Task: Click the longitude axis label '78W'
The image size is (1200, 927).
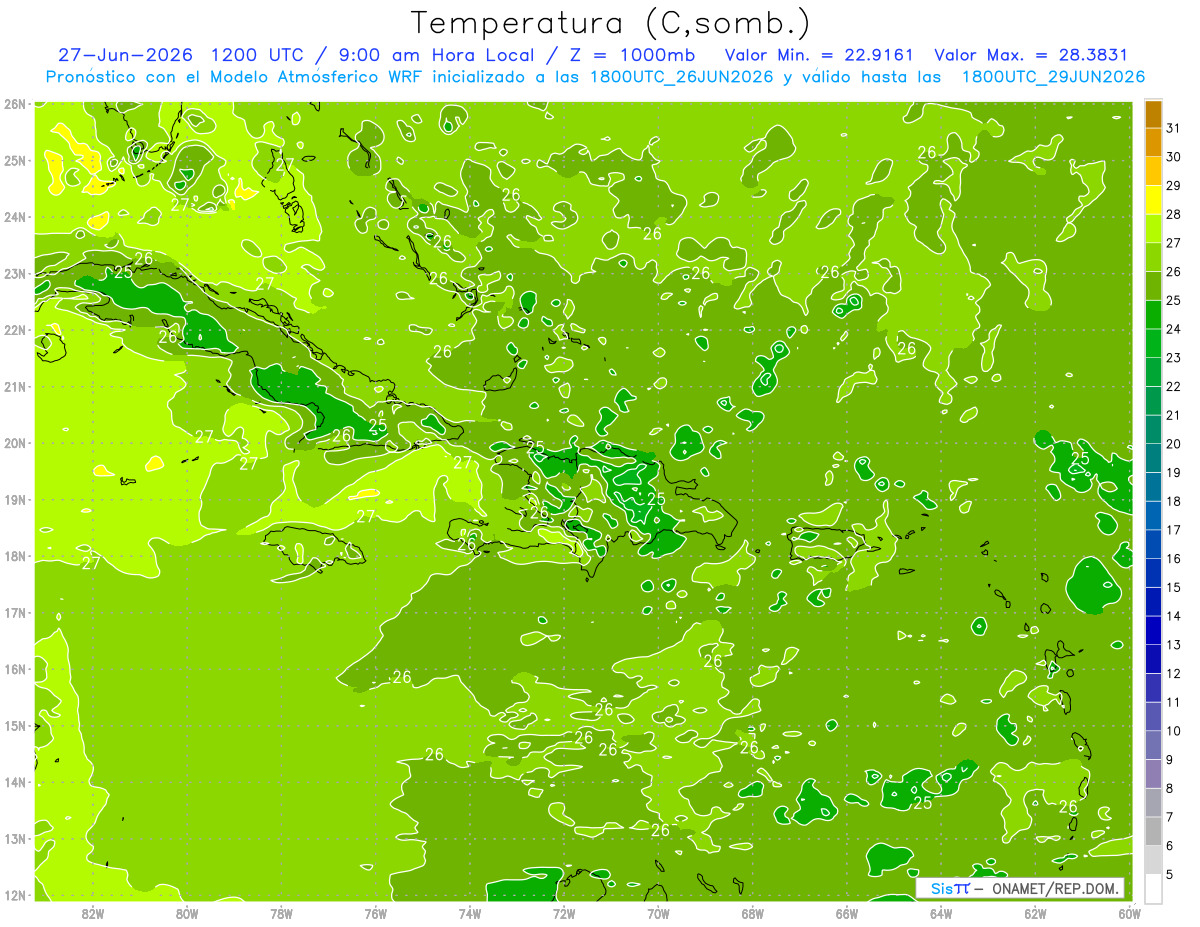Action: (x=281, y=913)
